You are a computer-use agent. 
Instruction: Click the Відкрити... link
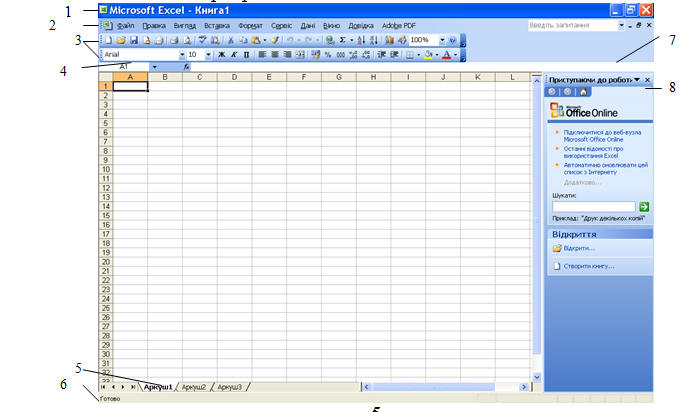[579, 248]
